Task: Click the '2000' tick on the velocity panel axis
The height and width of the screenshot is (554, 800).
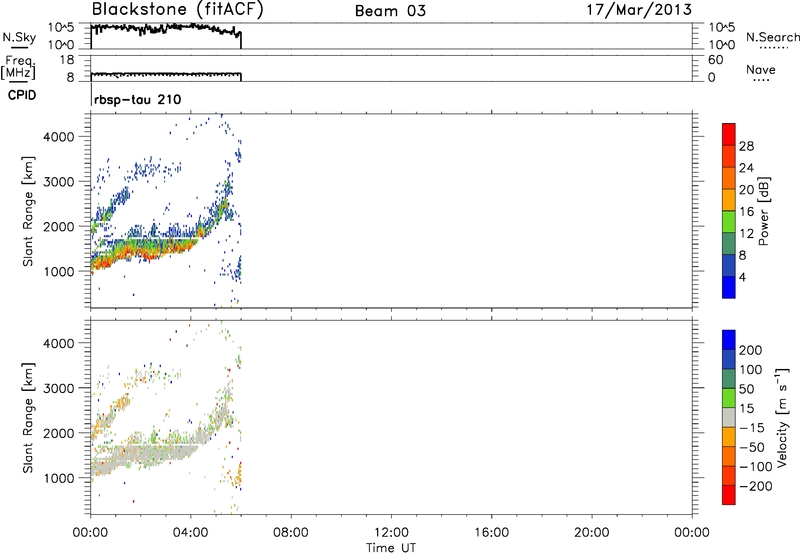Action: tap(58, 433)
